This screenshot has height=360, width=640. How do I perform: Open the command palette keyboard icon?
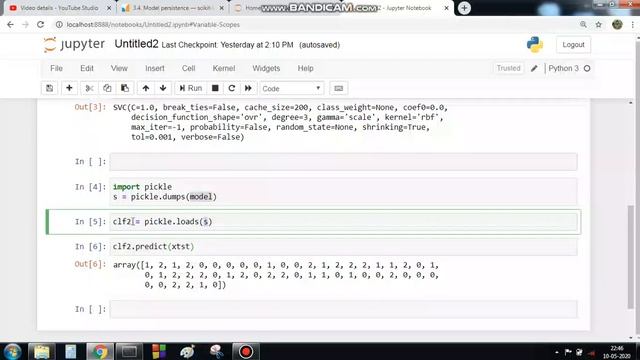tap(338, 88)
